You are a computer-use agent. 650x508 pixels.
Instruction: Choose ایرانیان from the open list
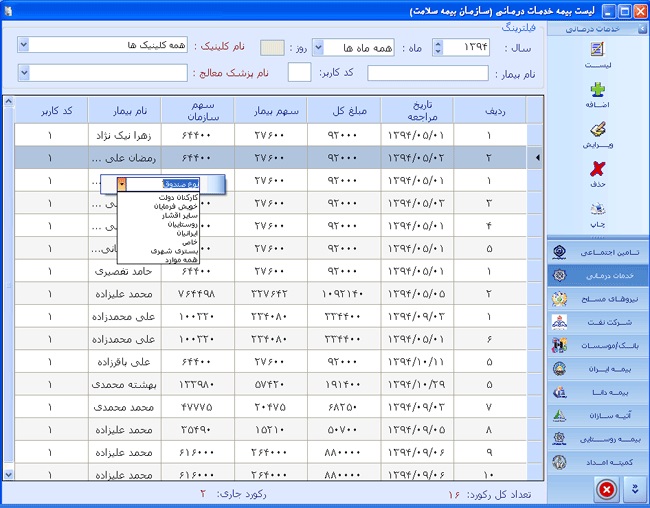point(187,233)
